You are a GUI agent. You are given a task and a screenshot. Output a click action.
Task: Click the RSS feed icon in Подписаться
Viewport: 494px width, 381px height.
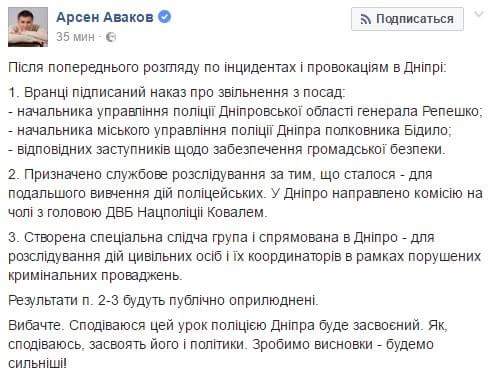point(365,19)
